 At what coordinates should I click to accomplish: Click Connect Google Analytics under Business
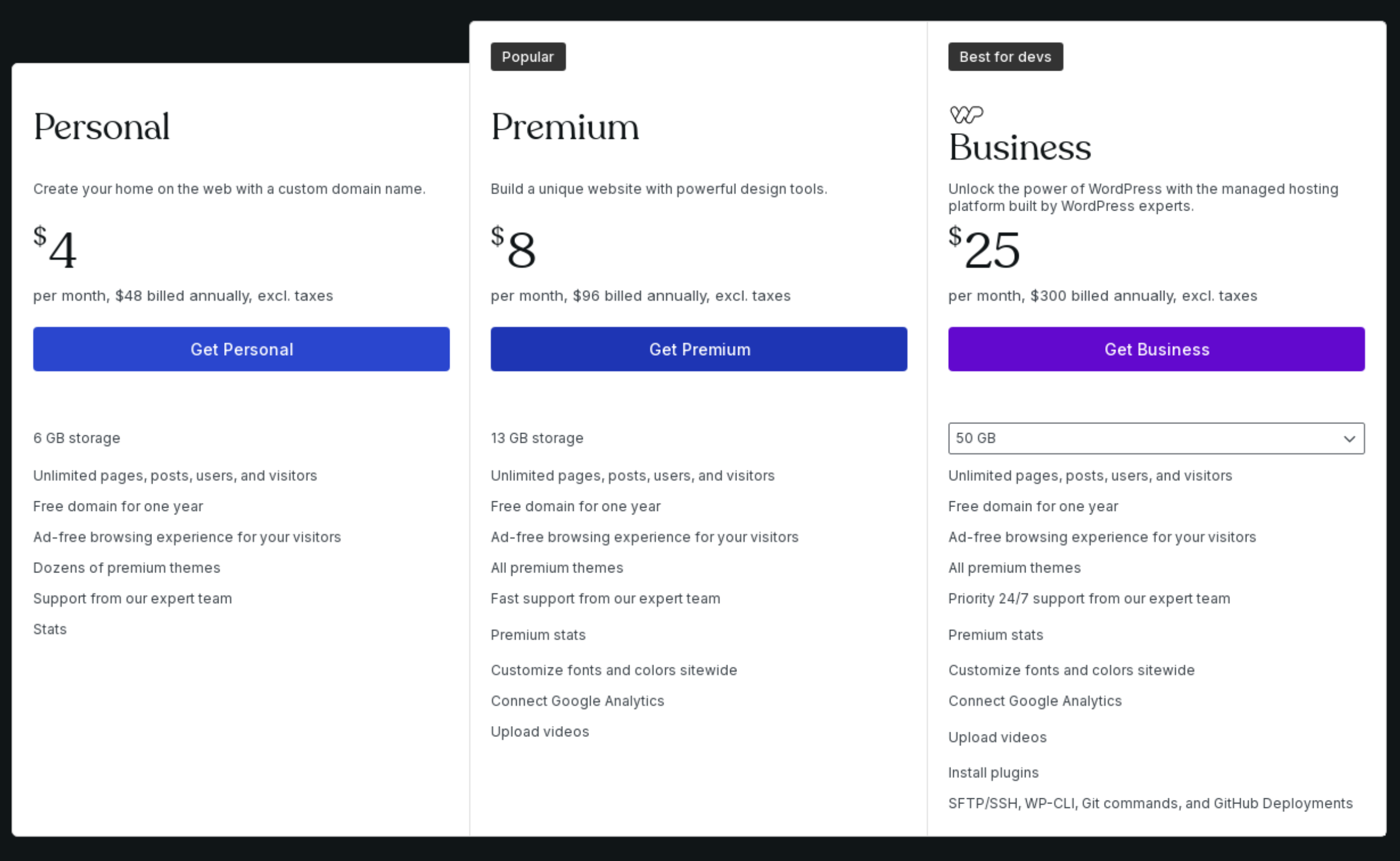point(1035,701)
